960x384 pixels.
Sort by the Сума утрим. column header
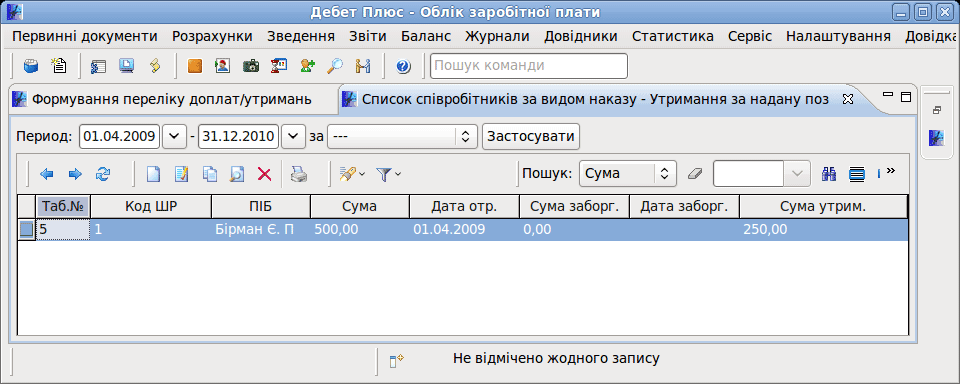click(823, 207)
